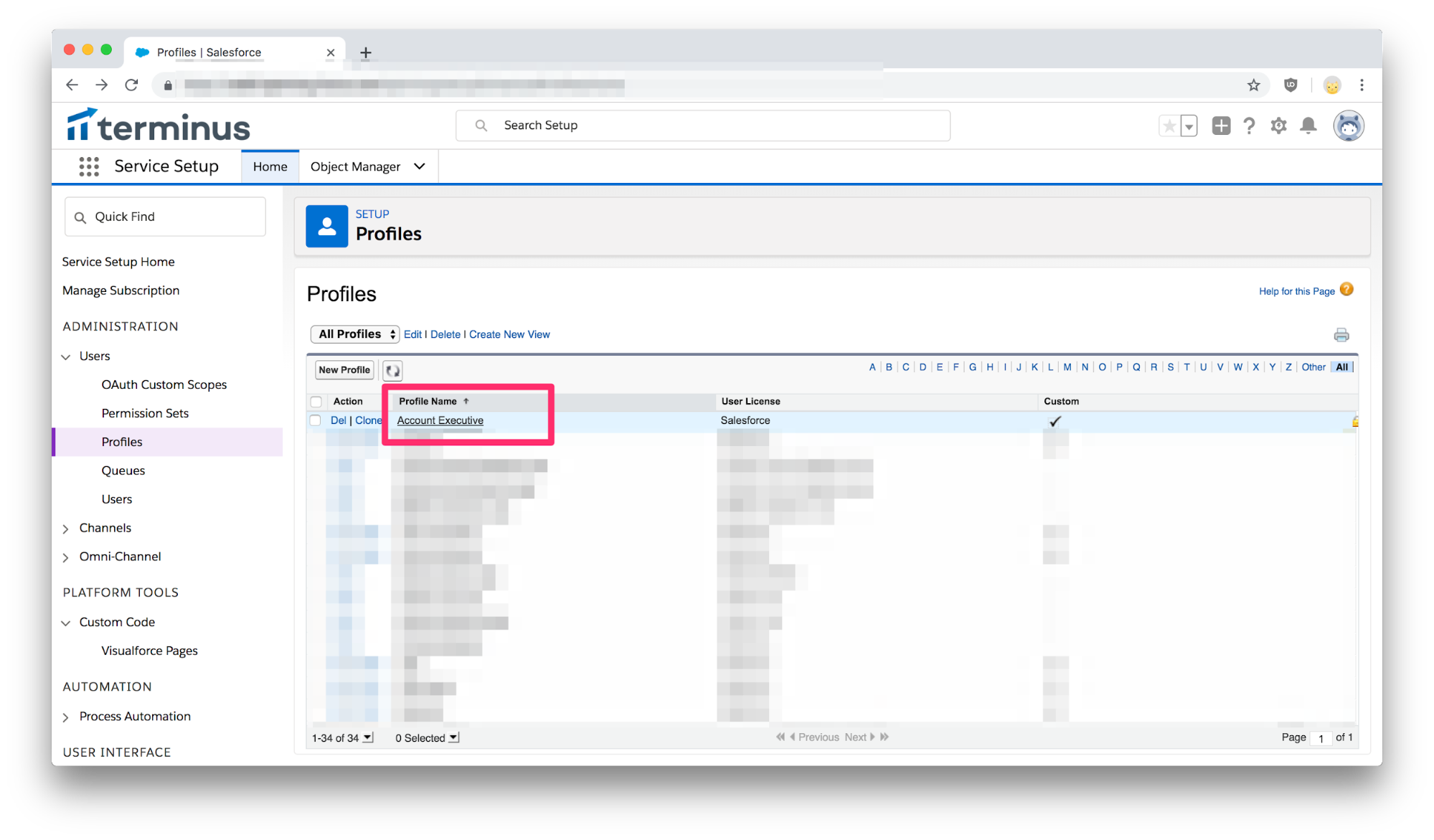Open the All Profiles view dropdown
1434x840 pixels.
[355, 334]
